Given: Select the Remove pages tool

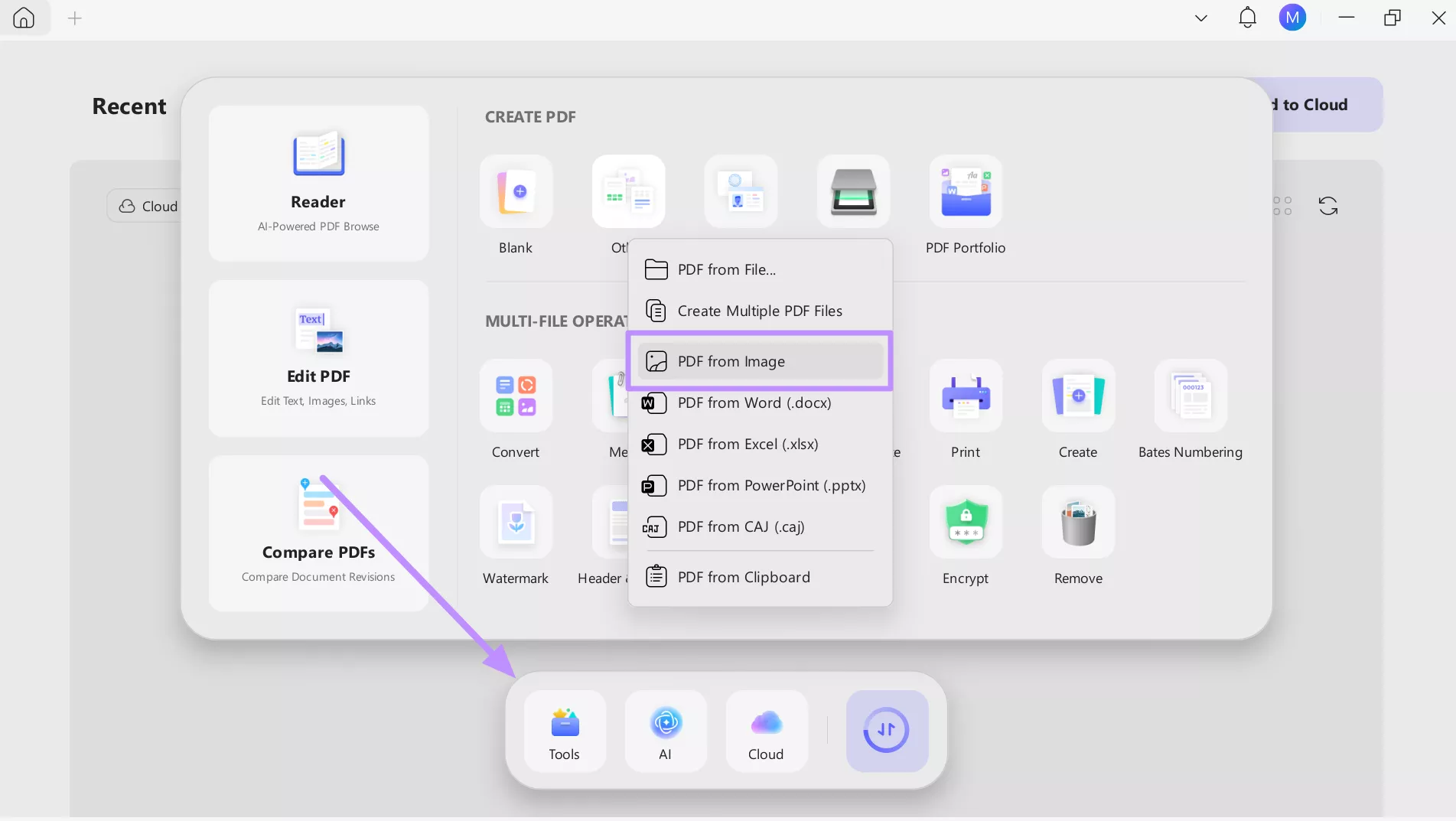Looking at the screenshot, I should coord(1077,523).
